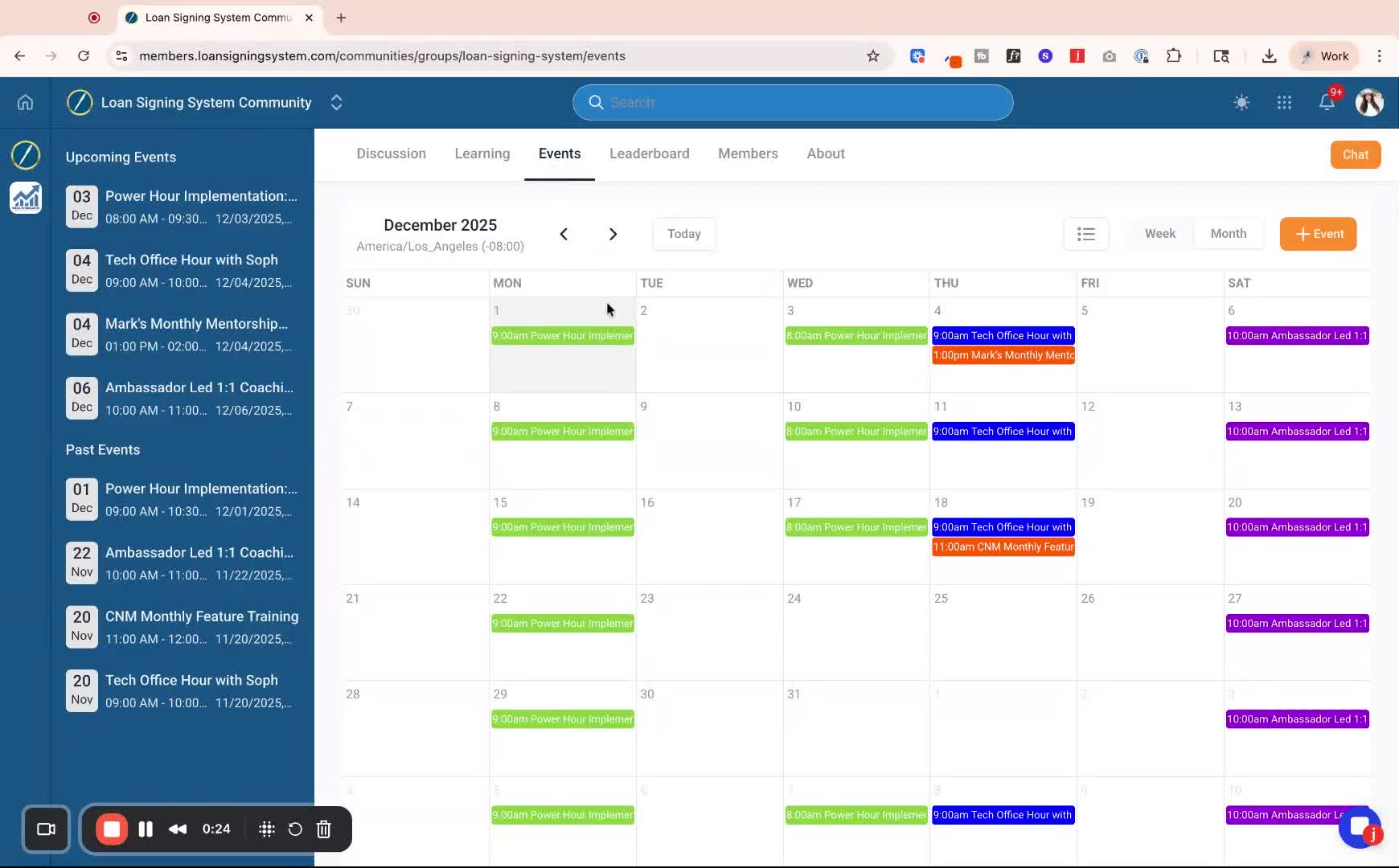
Task: Open the user profile avatar menu
Action: pos(1369,103)
